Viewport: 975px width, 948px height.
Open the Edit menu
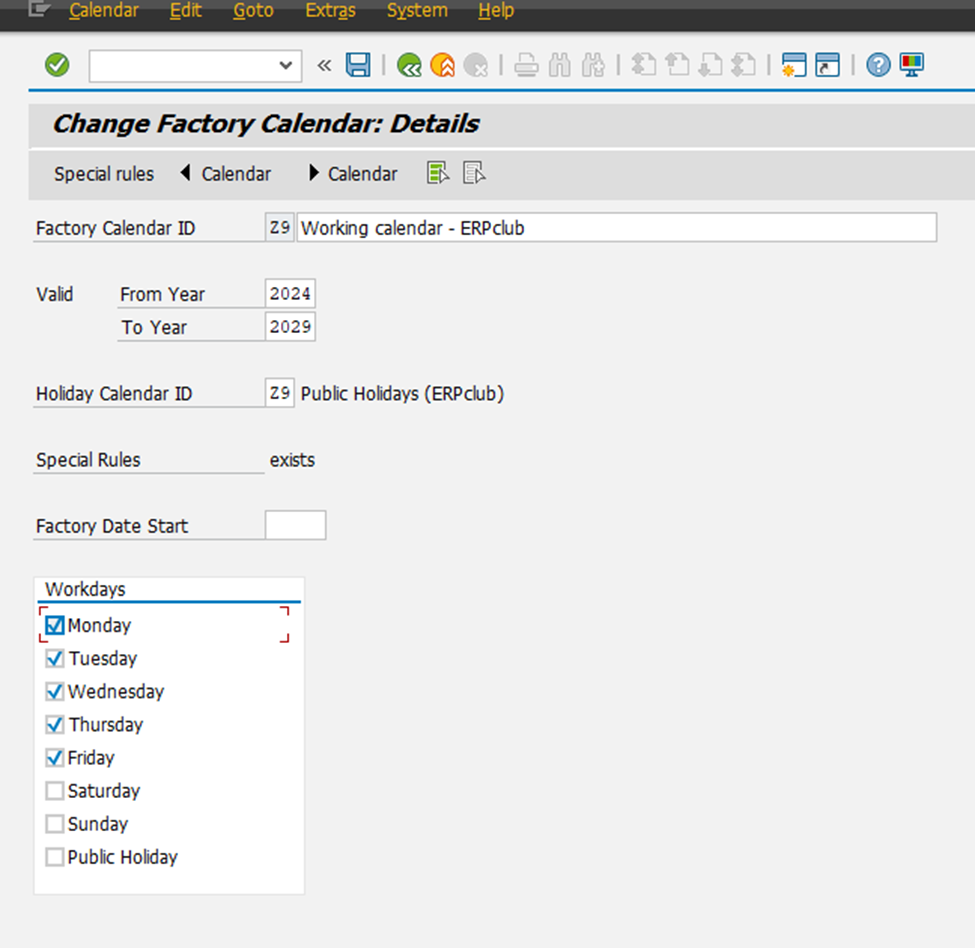tap(185, 11)
